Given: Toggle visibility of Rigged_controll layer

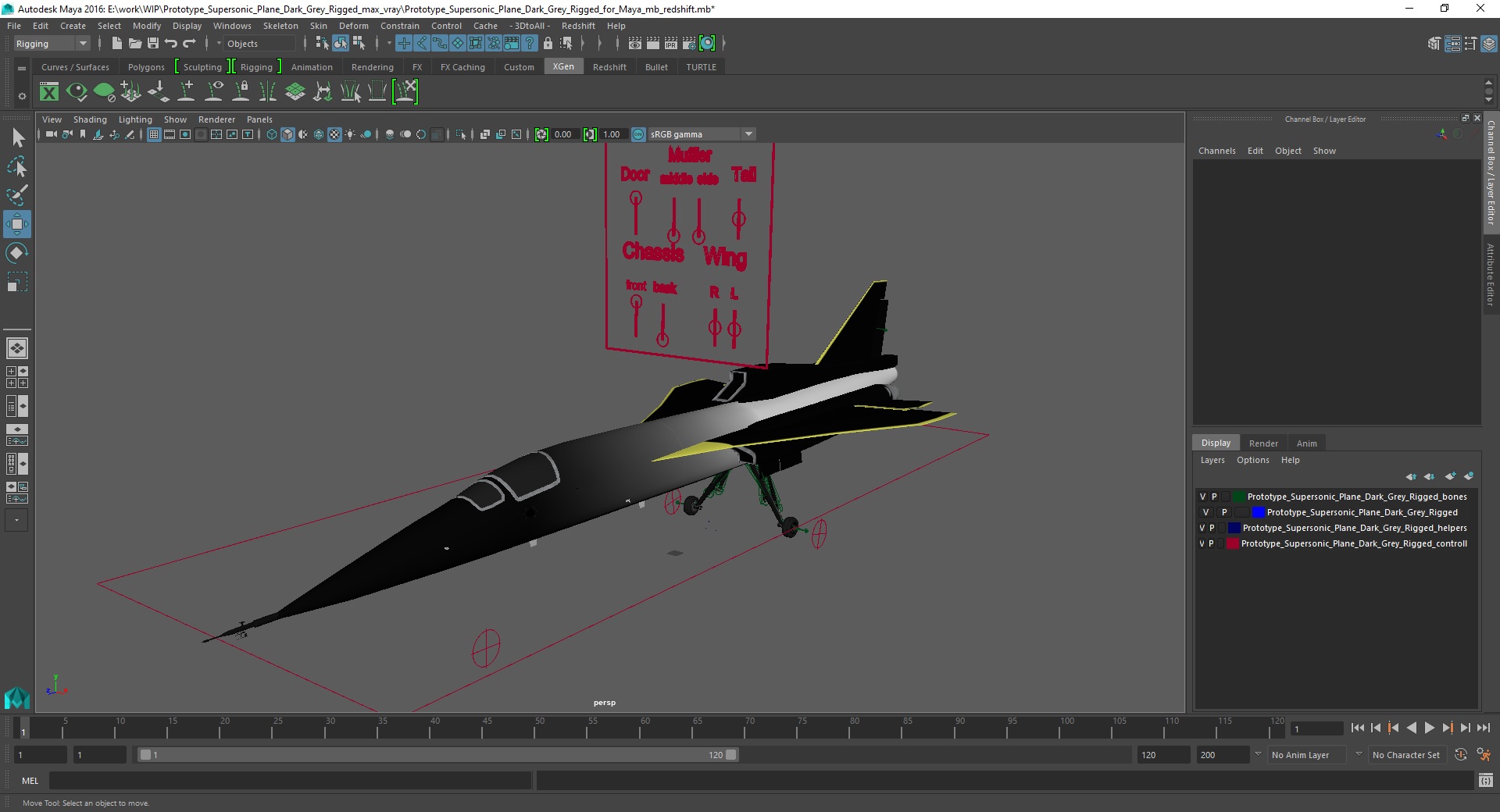Looking at the screenshot, I should coord(1202,543).
